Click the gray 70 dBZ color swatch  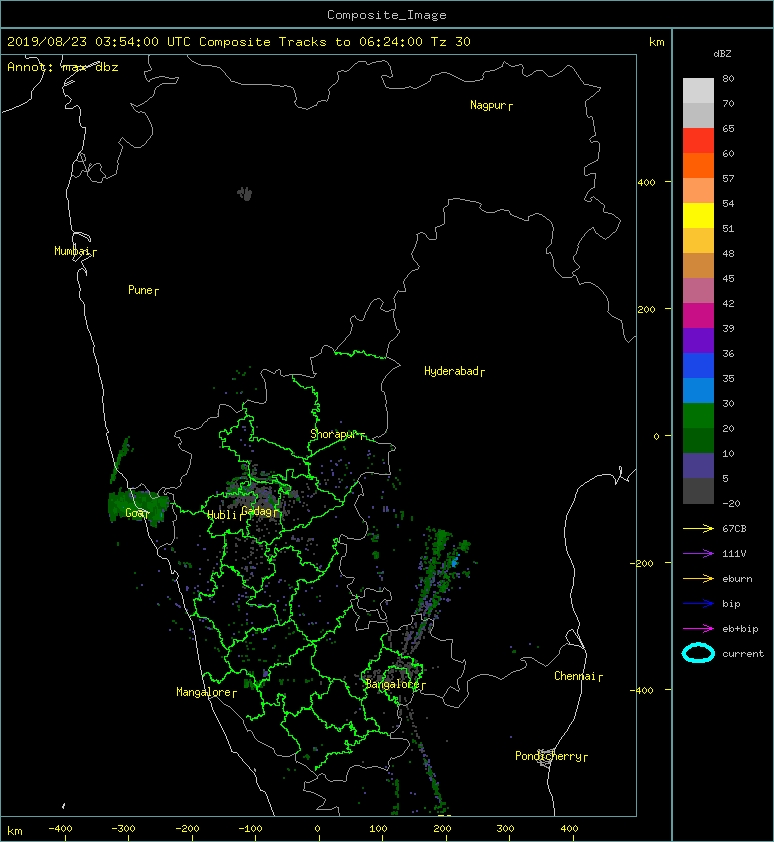[698, 116]
